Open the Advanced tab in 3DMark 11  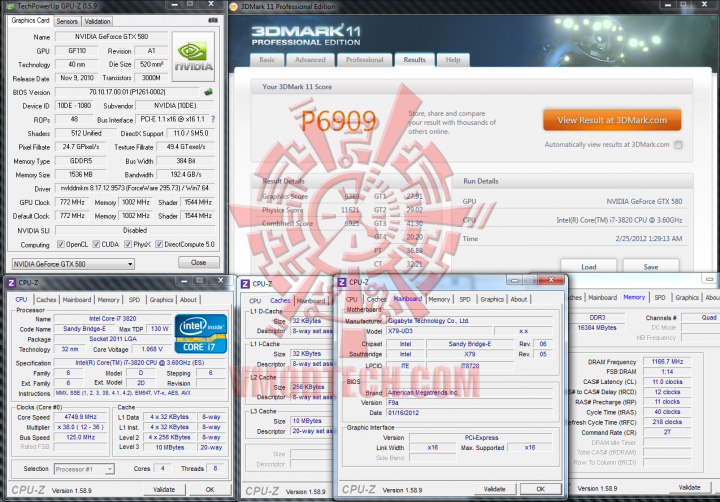(x=310, y=60)
